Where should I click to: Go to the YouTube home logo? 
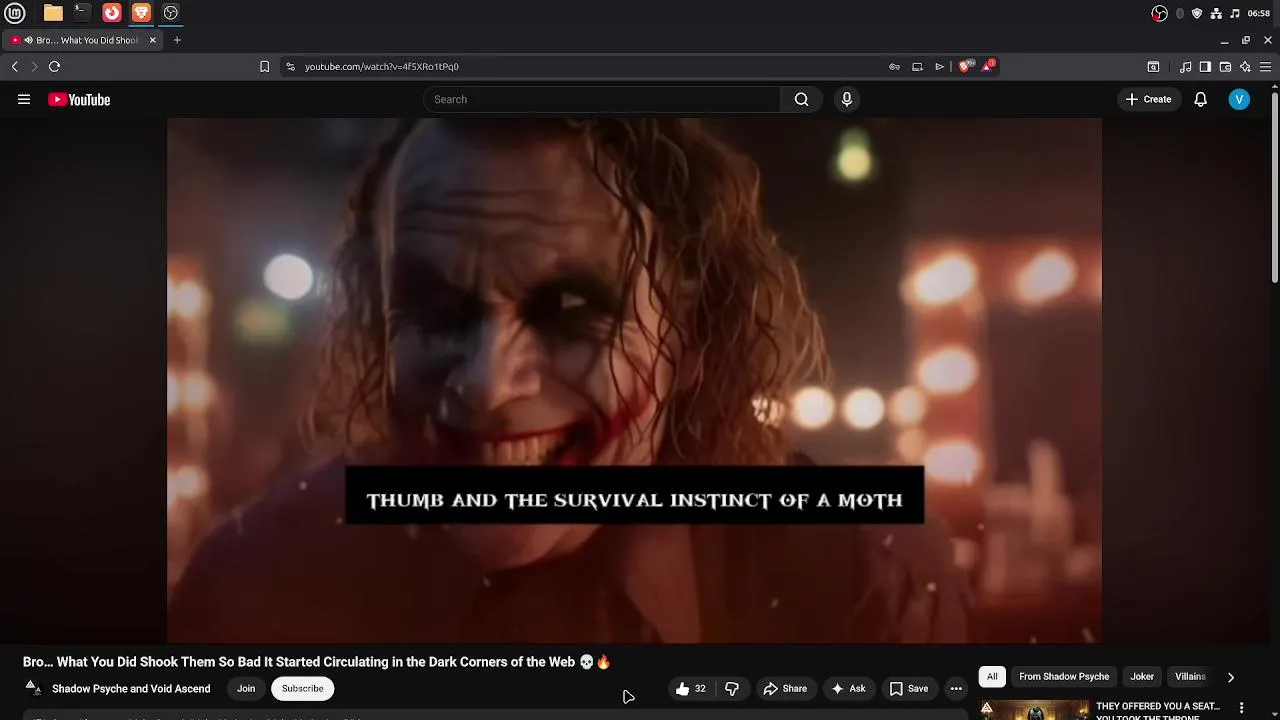tap(79, 99)
